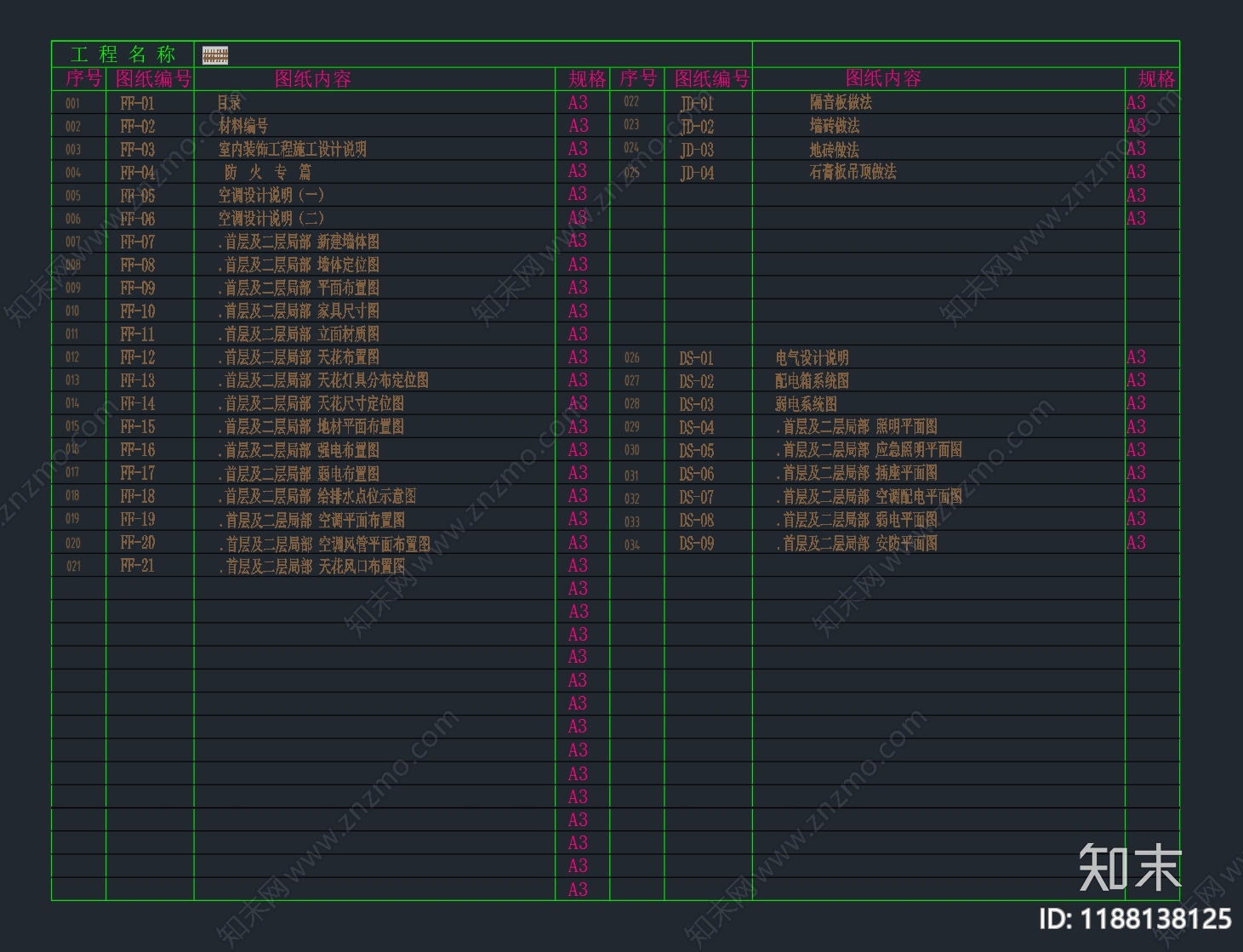Select the 电气设计说明 entry

(813, 358)
